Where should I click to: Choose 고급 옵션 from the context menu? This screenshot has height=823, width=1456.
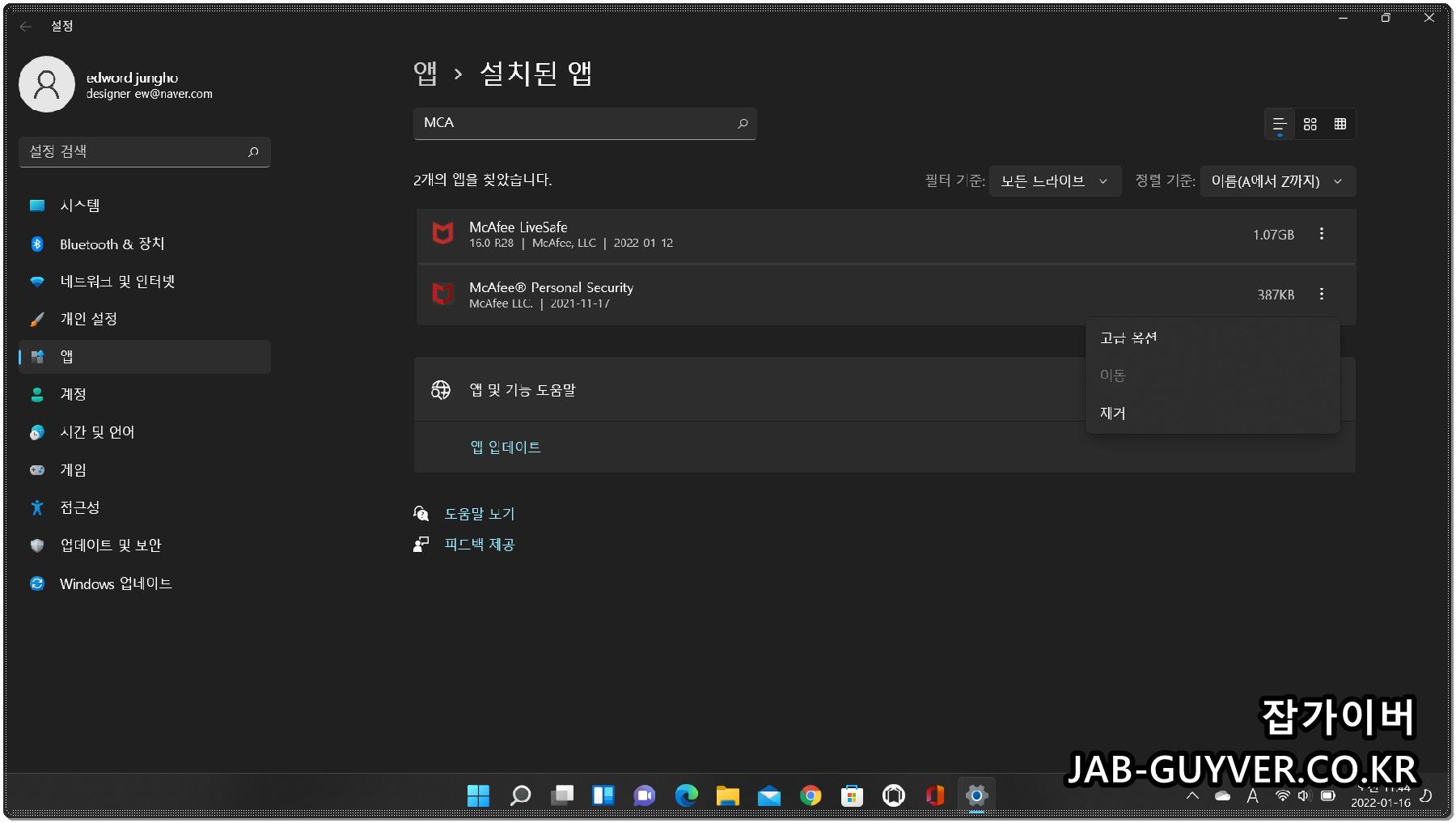coord(1213,338)
